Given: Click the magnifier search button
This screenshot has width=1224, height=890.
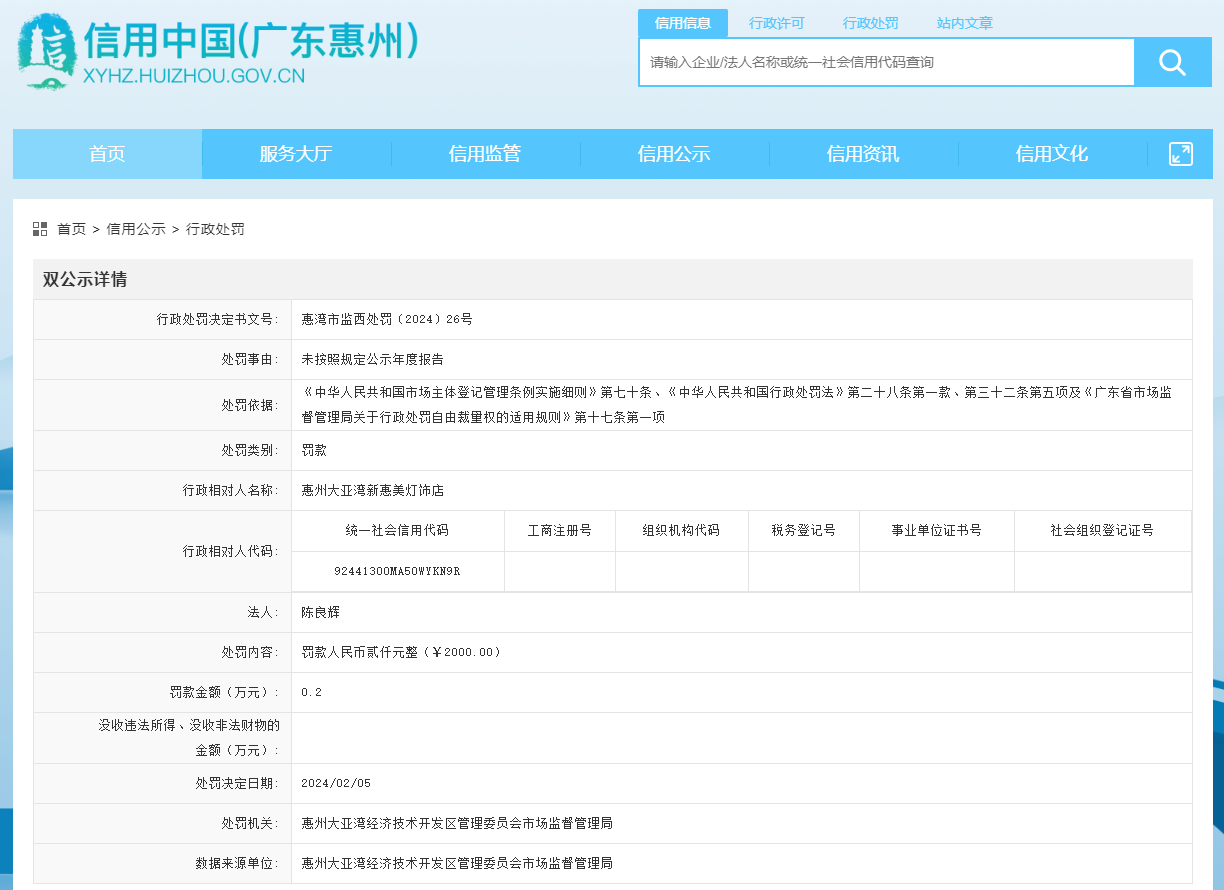Looking at the screenshot, I should (x=1172, y=62).
